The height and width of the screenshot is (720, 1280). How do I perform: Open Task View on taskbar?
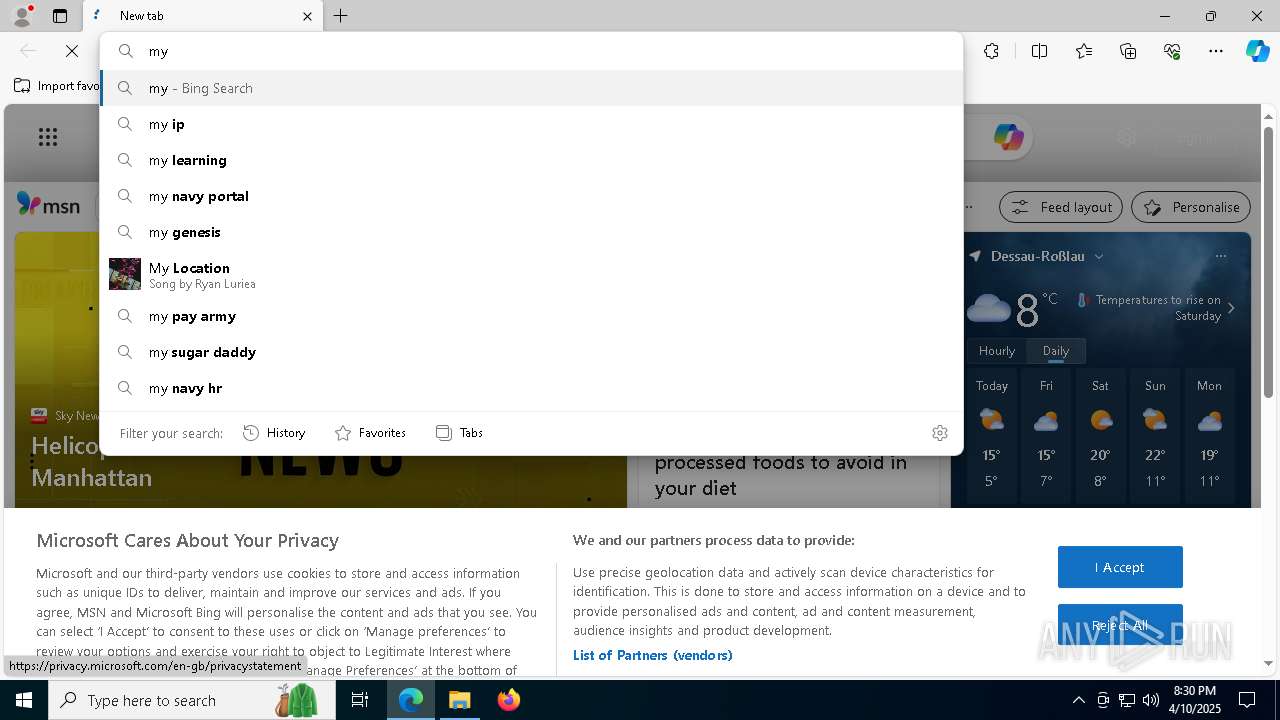point(360,700)
